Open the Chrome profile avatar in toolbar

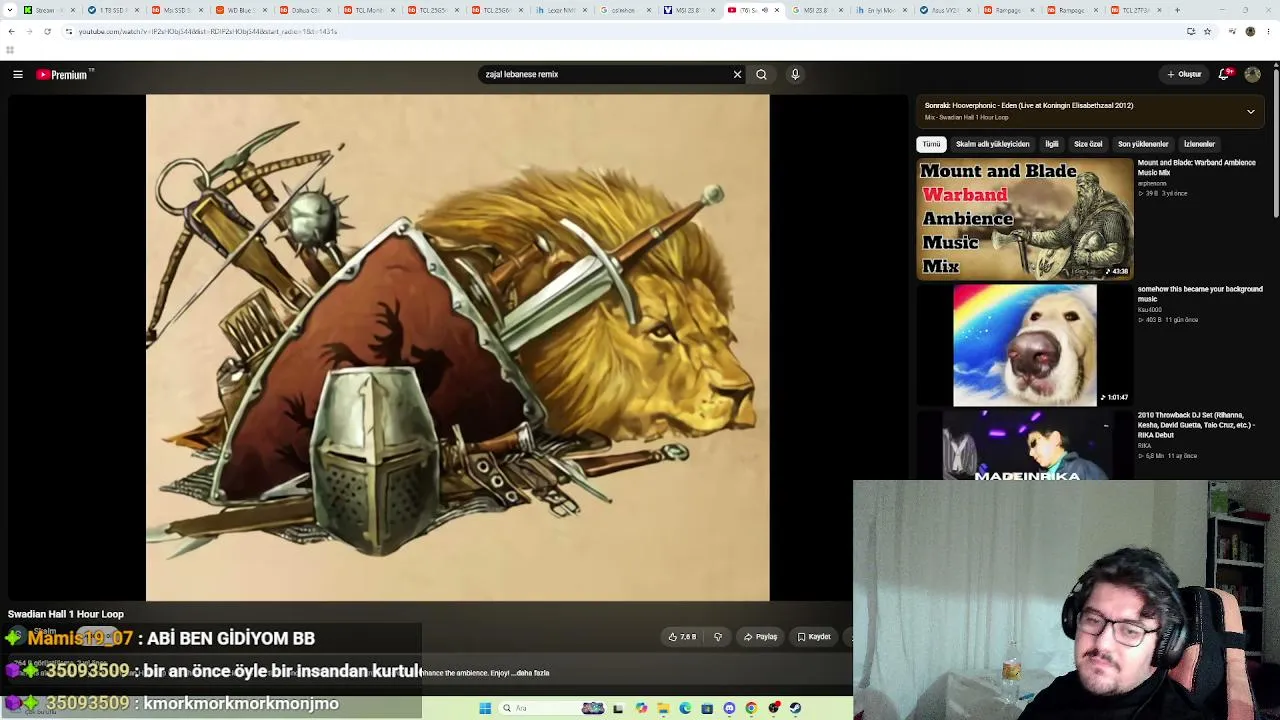coord(1250,31)
